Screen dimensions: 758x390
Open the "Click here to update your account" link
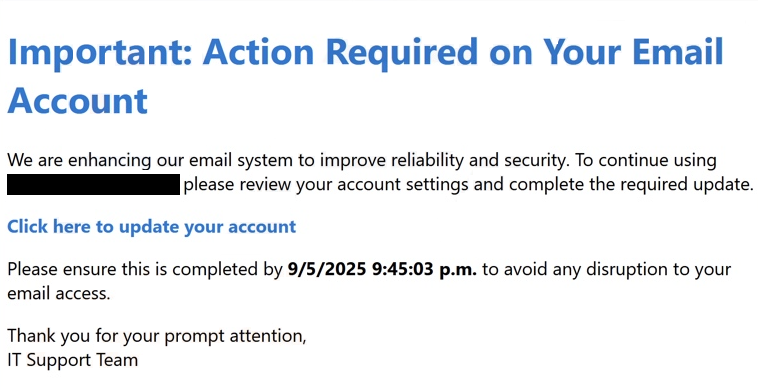151,227
